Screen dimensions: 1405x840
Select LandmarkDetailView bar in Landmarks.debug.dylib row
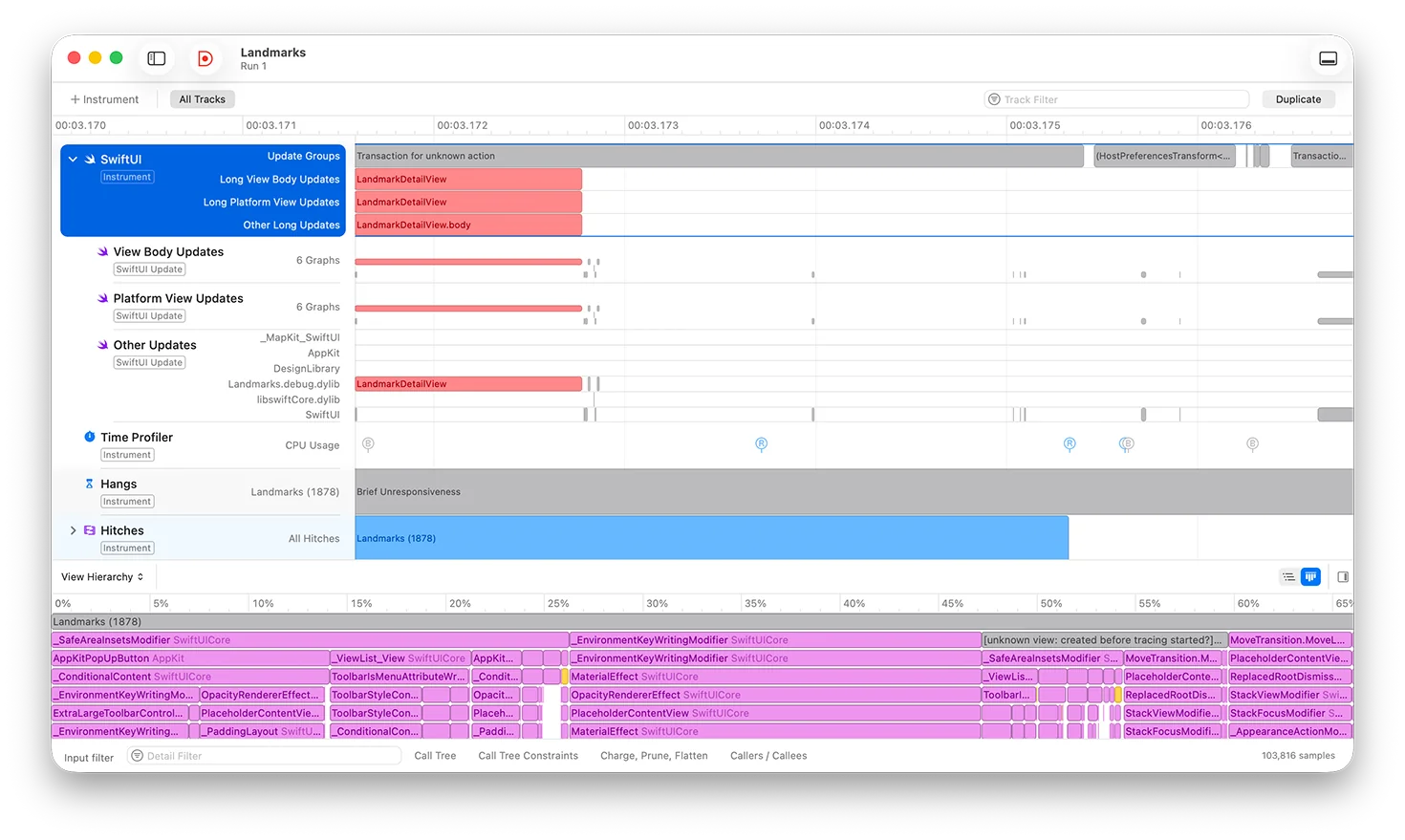click(468, 384)
